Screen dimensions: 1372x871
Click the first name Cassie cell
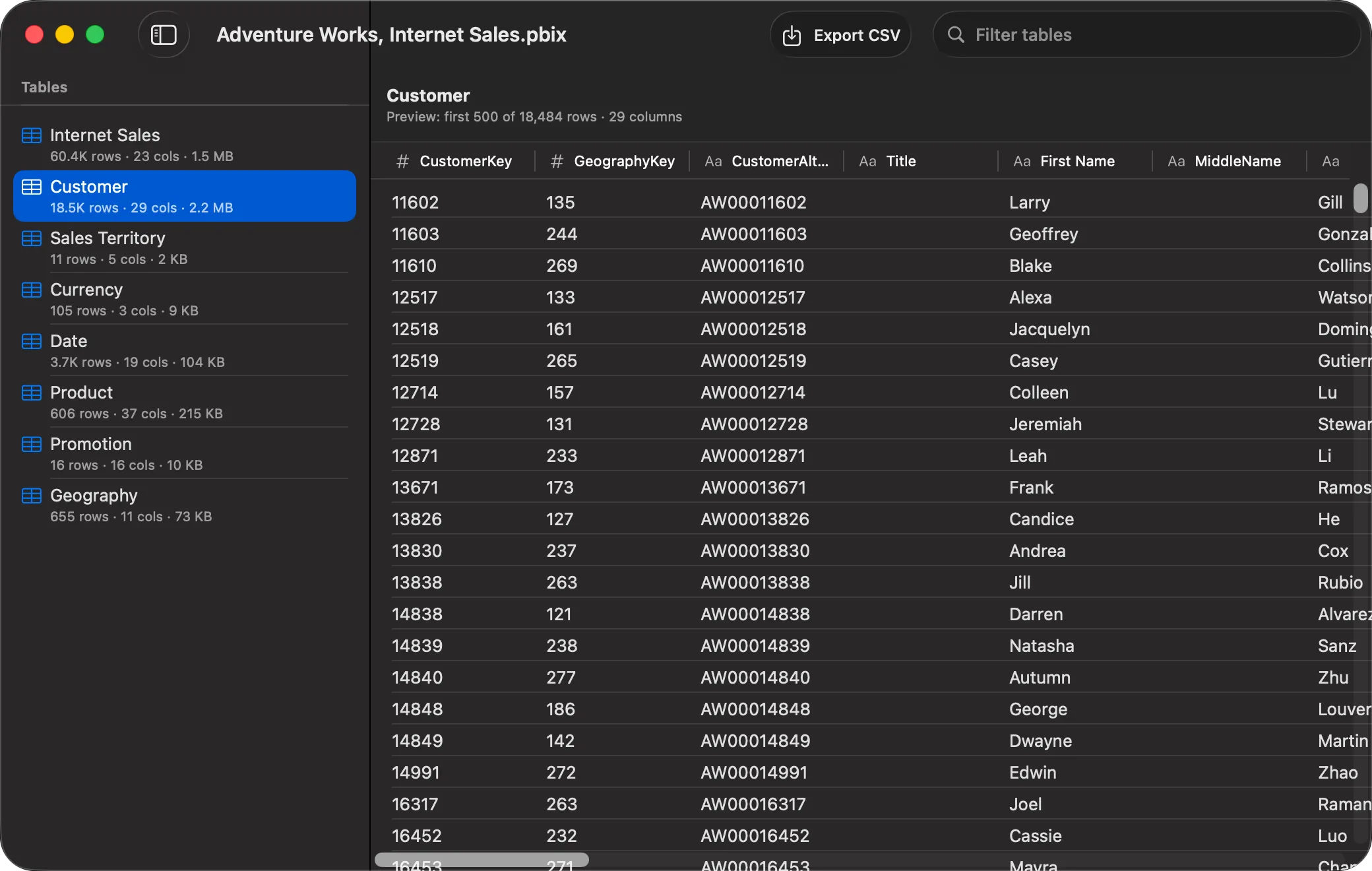[1036, 836]
